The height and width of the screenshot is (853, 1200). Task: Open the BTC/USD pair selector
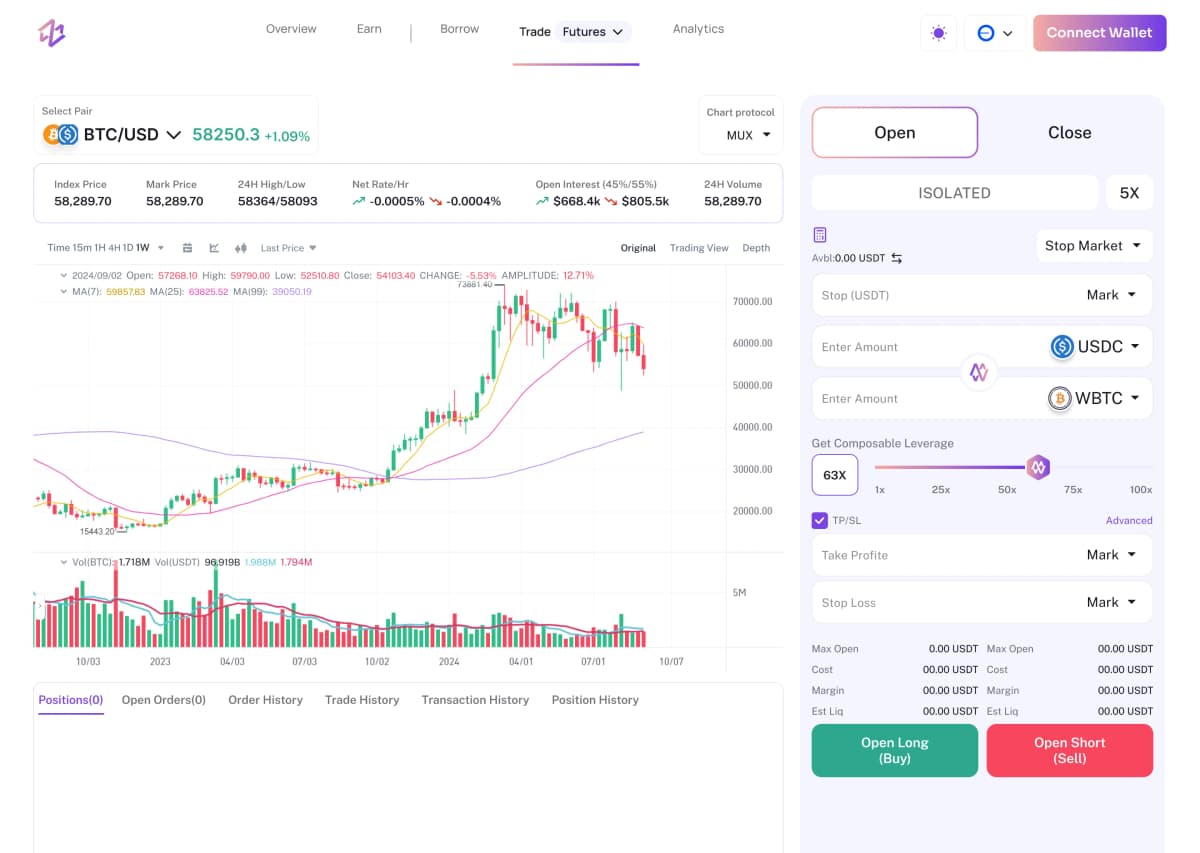pyautogui.click(x=131, y=134)
